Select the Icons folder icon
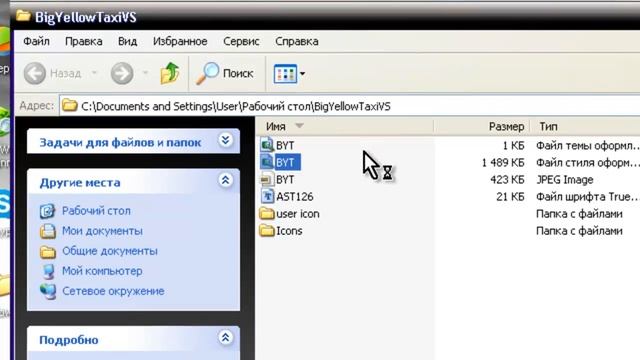The height and width of the screenshot is (360, 640). coord(267,231)
